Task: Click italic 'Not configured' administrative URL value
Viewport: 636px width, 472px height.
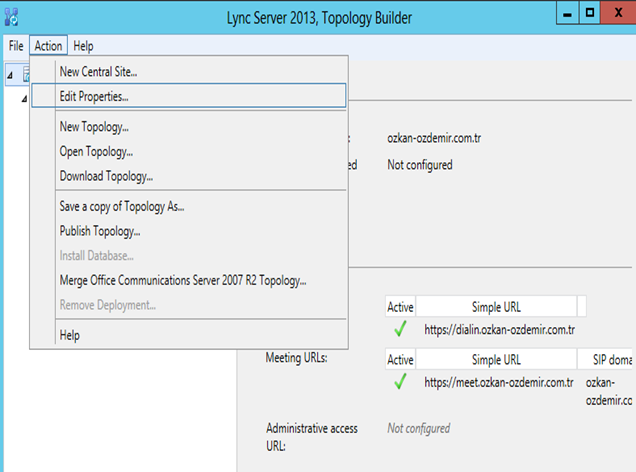Action: click(x=419, y=428)
